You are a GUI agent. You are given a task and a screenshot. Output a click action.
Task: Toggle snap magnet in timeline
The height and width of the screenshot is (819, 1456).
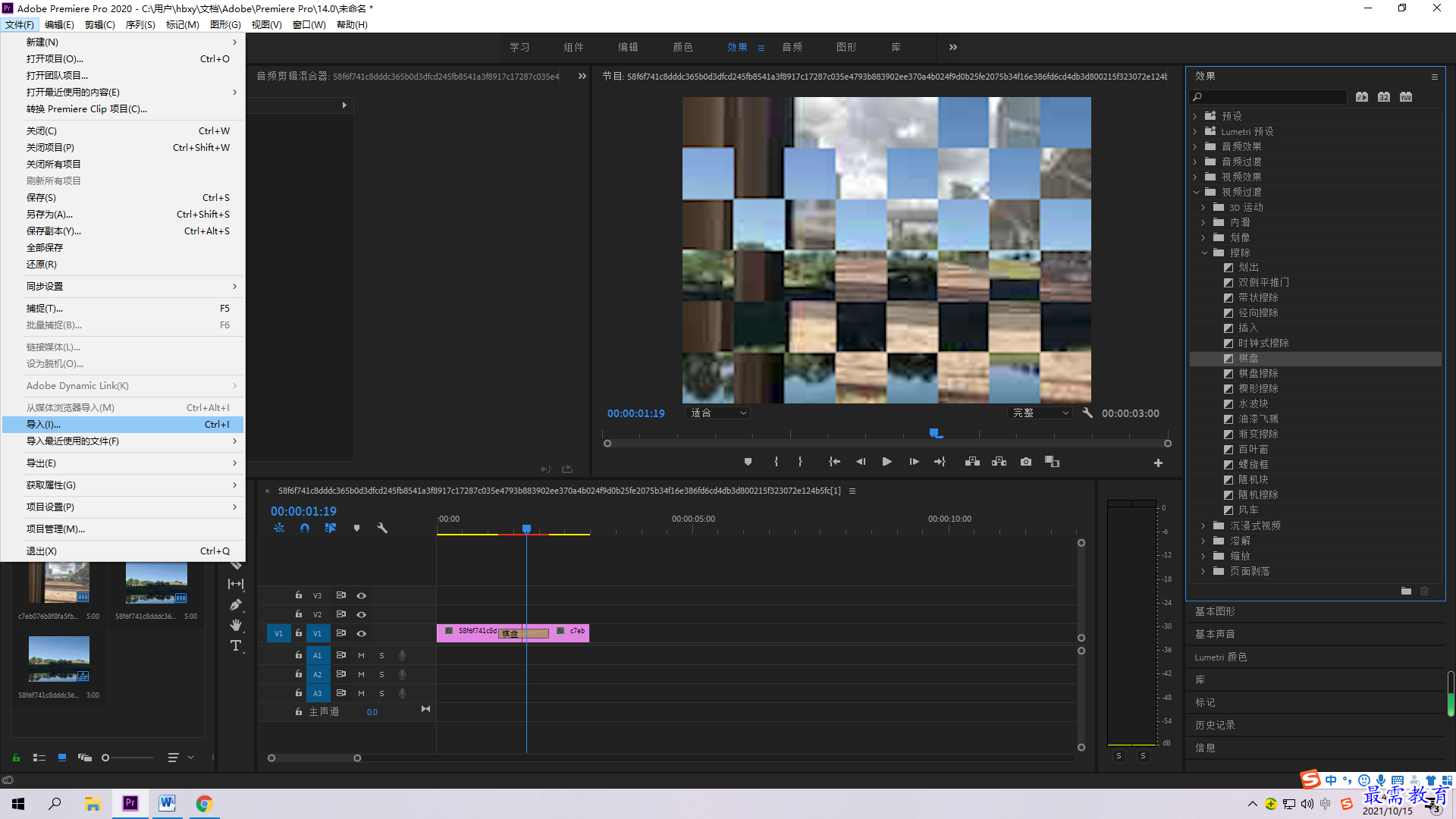[305, 528]
